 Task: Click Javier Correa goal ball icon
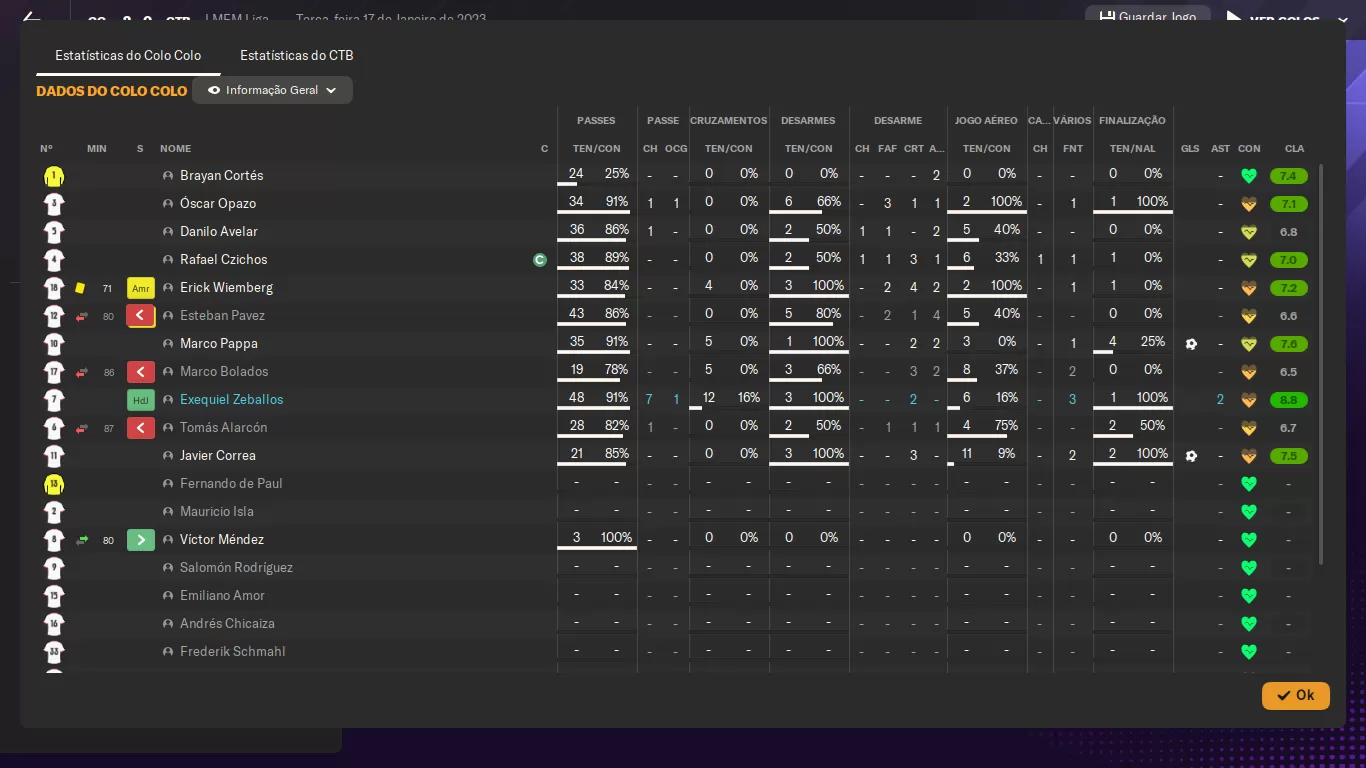(x=1190, y=456)
